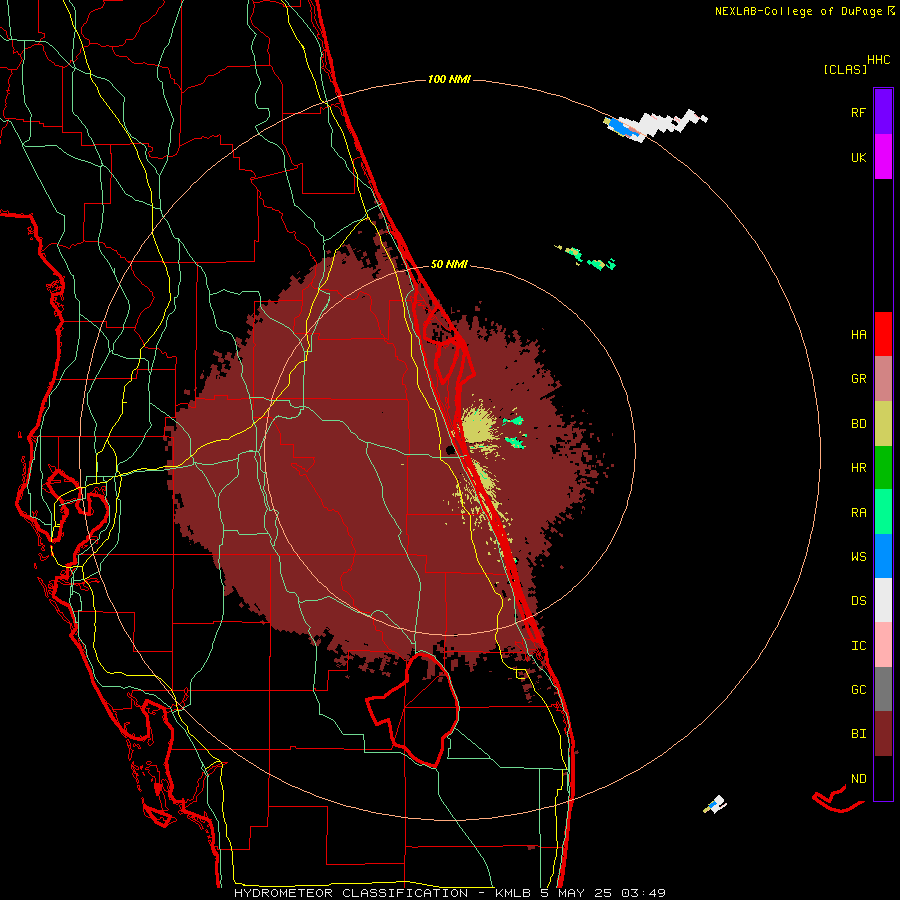The image size is (900, 900).
Task: Click the ND legend label
Action: click(858, 778)
